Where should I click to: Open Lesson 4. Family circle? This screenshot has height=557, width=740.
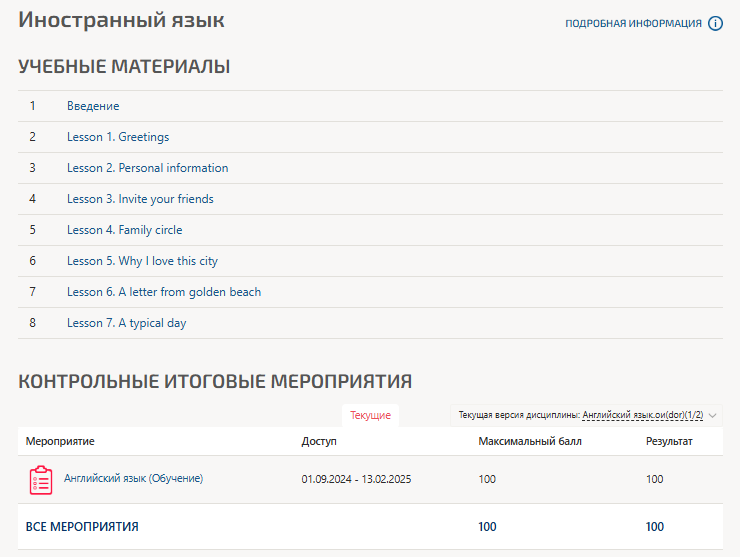124,230
